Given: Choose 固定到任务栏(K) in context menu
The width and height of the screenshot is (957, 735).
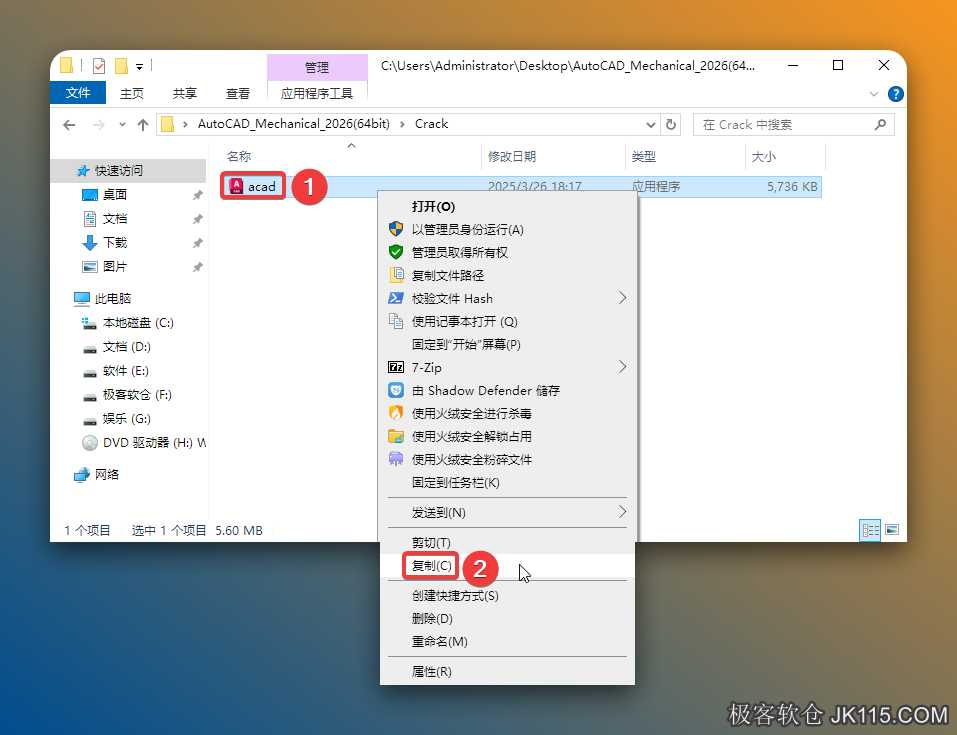Looking at the screenshot, I should (x=507, y=482).
